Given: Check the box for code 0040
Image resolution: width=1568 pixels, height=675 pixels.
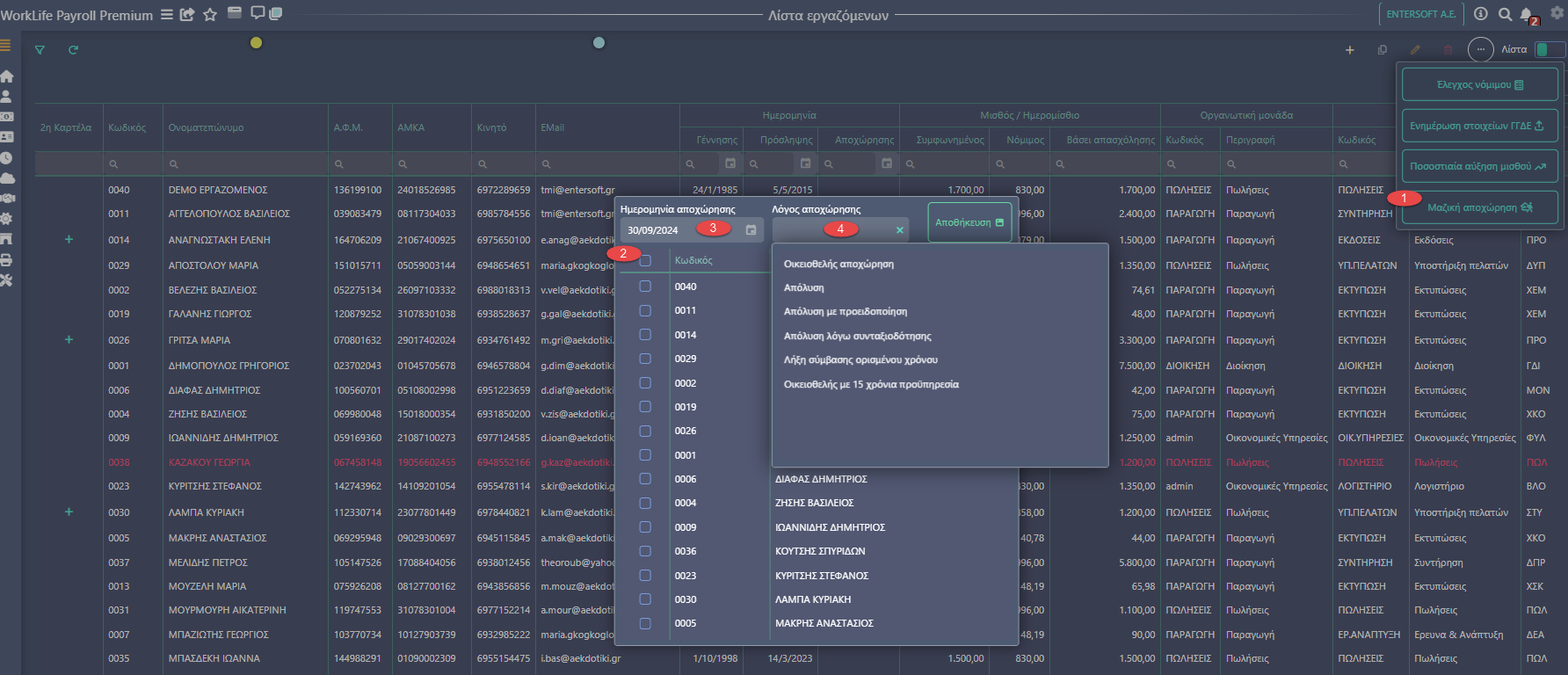Looking at the screenshot, I should pos(645,287).
